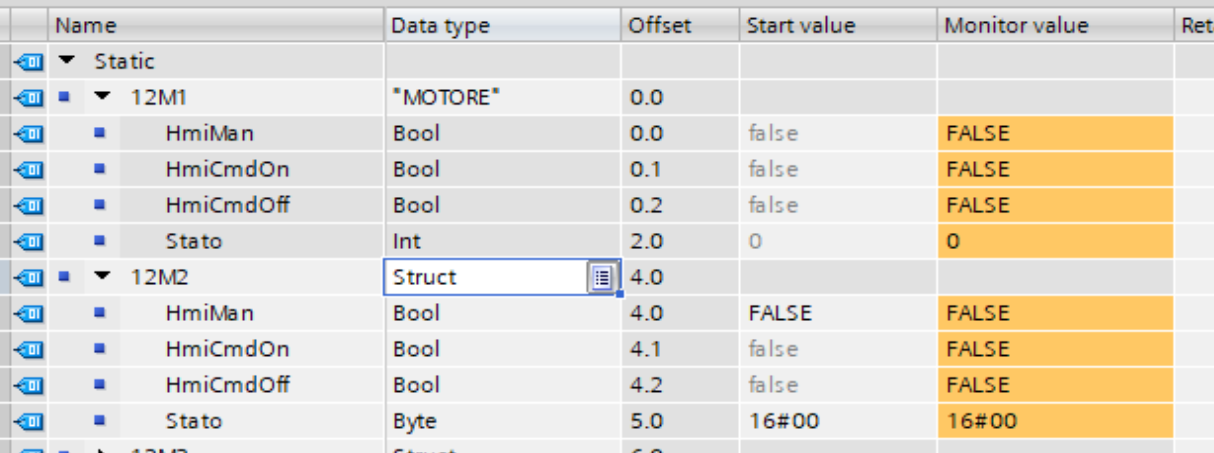Click the FALSE start value of 12M2 HmiMan

pos(781,314)
